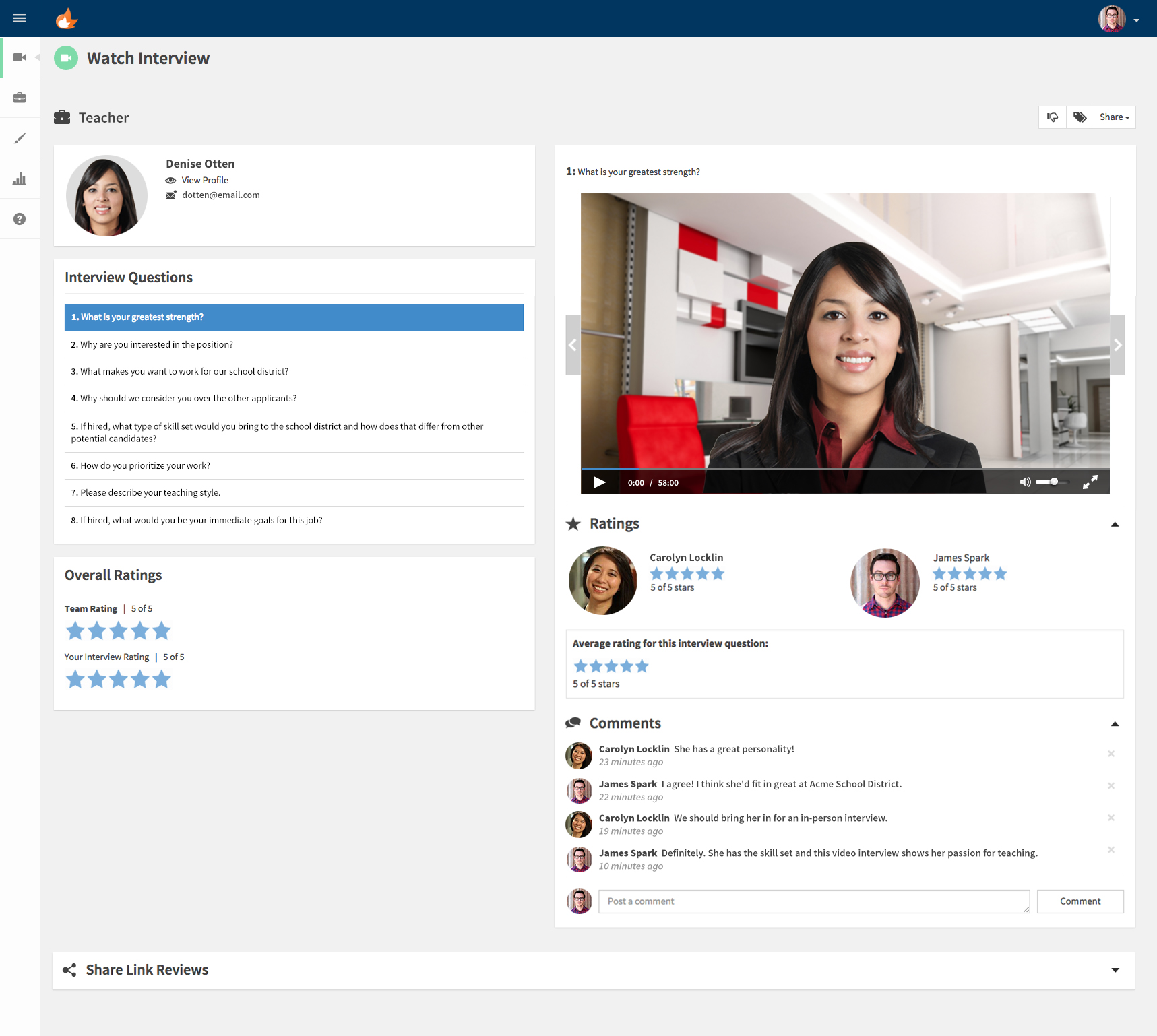
Task: Enter fullscreen video mode
Action: click(1090, 482)
